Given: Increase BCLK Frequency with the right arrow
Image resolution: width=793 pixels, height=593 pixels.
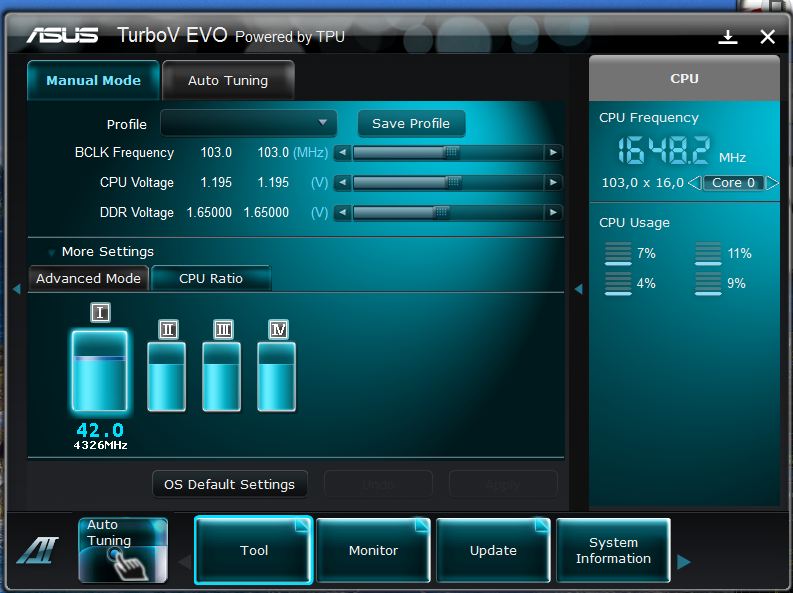Looking at the screenshot, I should coord(553,152).
